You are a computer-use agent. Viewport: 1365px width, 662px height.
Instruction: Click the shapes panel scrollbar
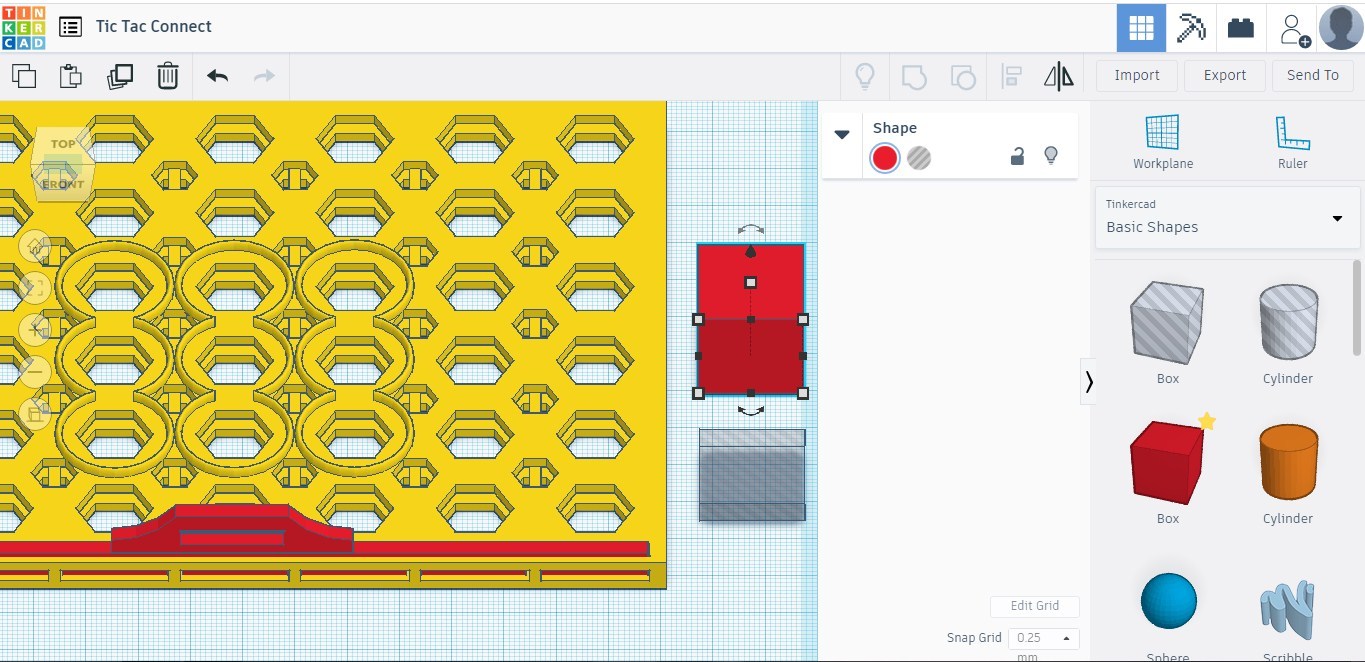(x=1357, y=307)
